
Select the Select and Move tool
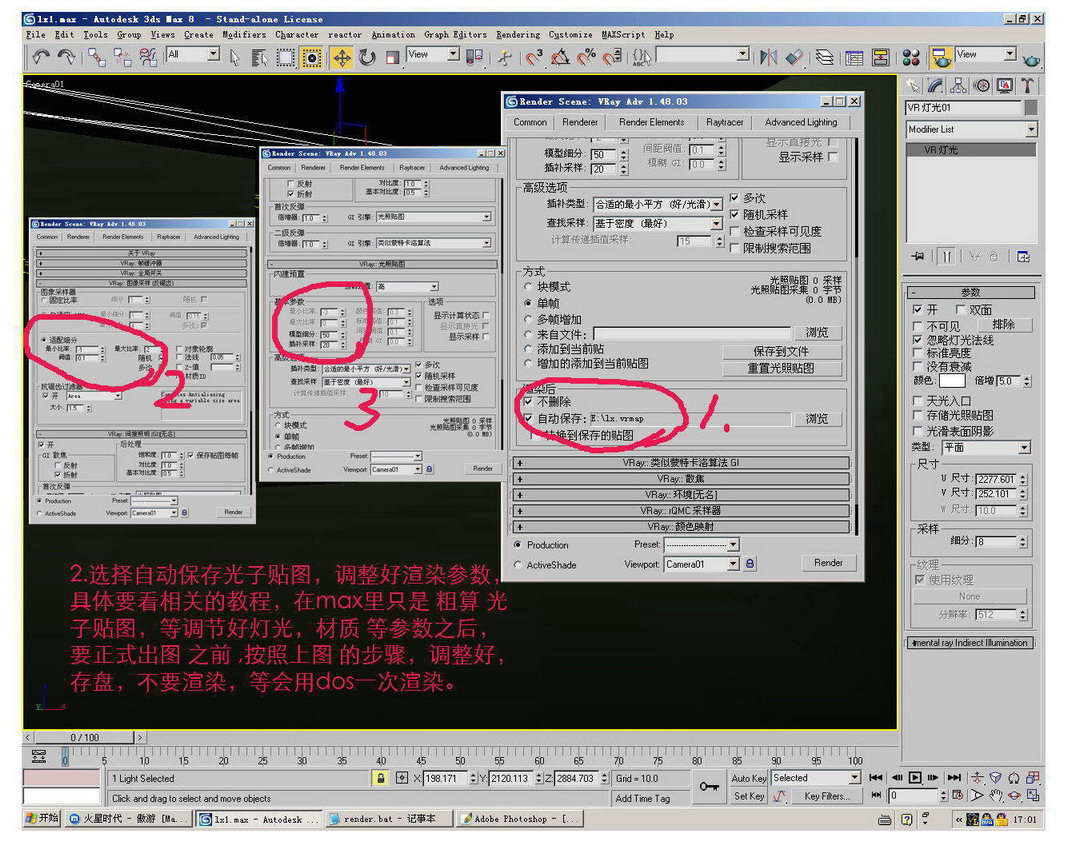tap(342, 57)
